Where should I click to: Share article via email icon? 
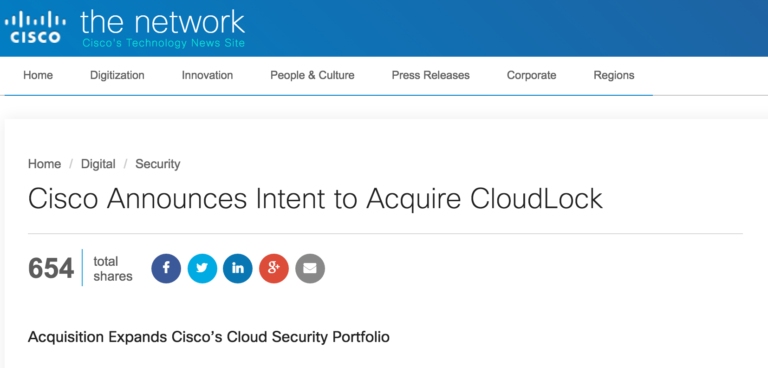[310, 269]
